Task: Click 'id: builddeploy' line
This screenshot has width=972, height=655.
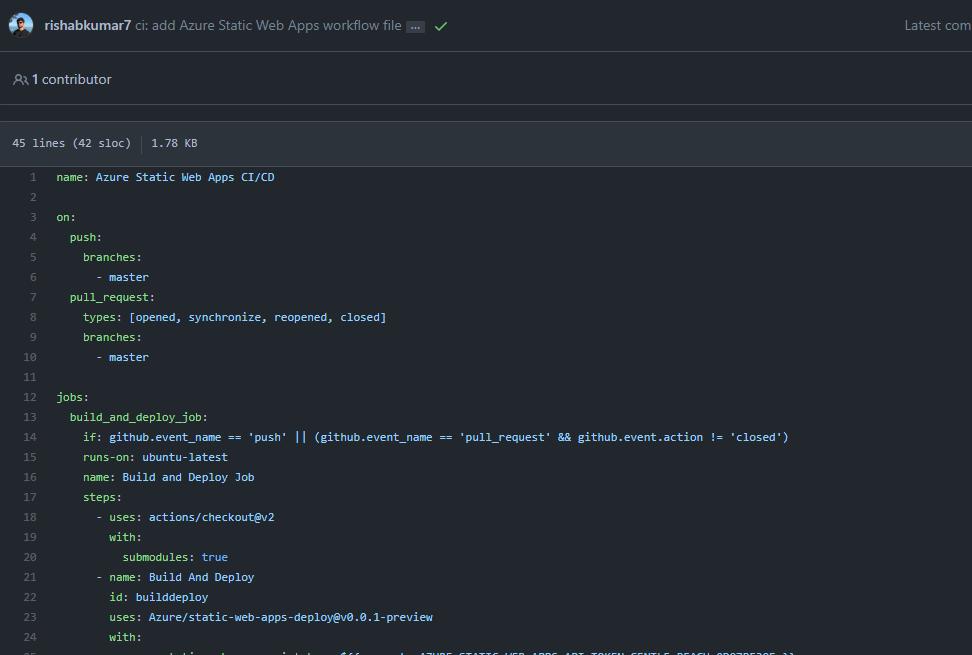Action: point(159,597)
